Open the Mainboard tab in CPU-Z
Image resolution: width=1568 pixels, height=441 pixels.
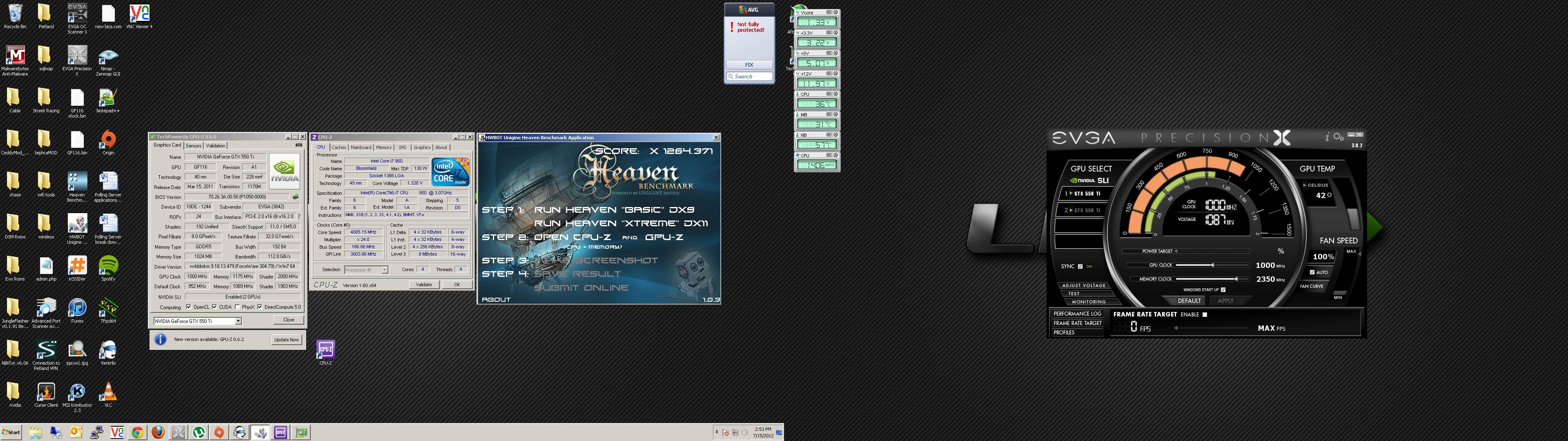click(x=361, y=147)
